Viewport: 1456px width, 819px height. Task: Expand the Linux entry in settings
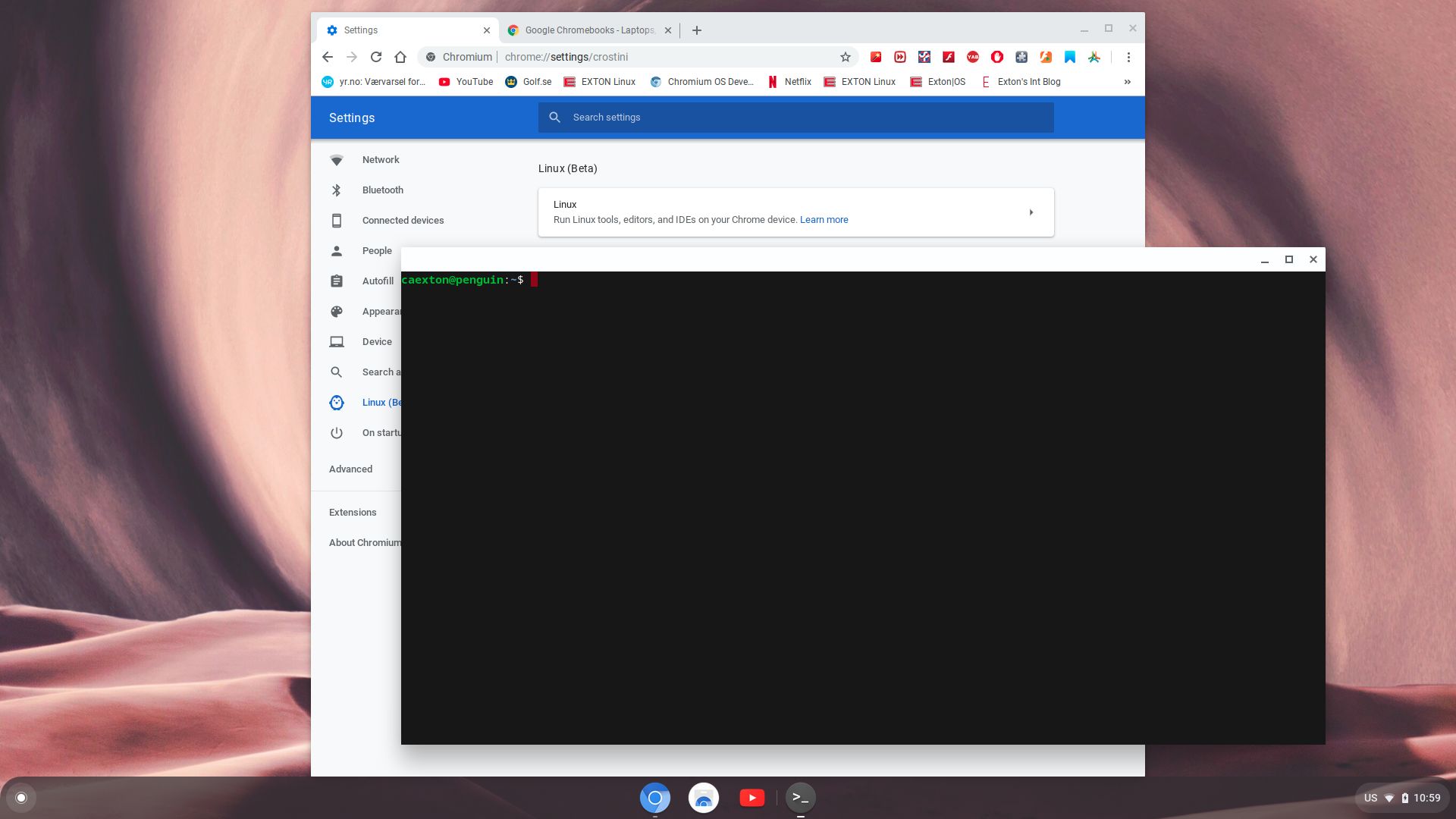[x=1030, y=212]
